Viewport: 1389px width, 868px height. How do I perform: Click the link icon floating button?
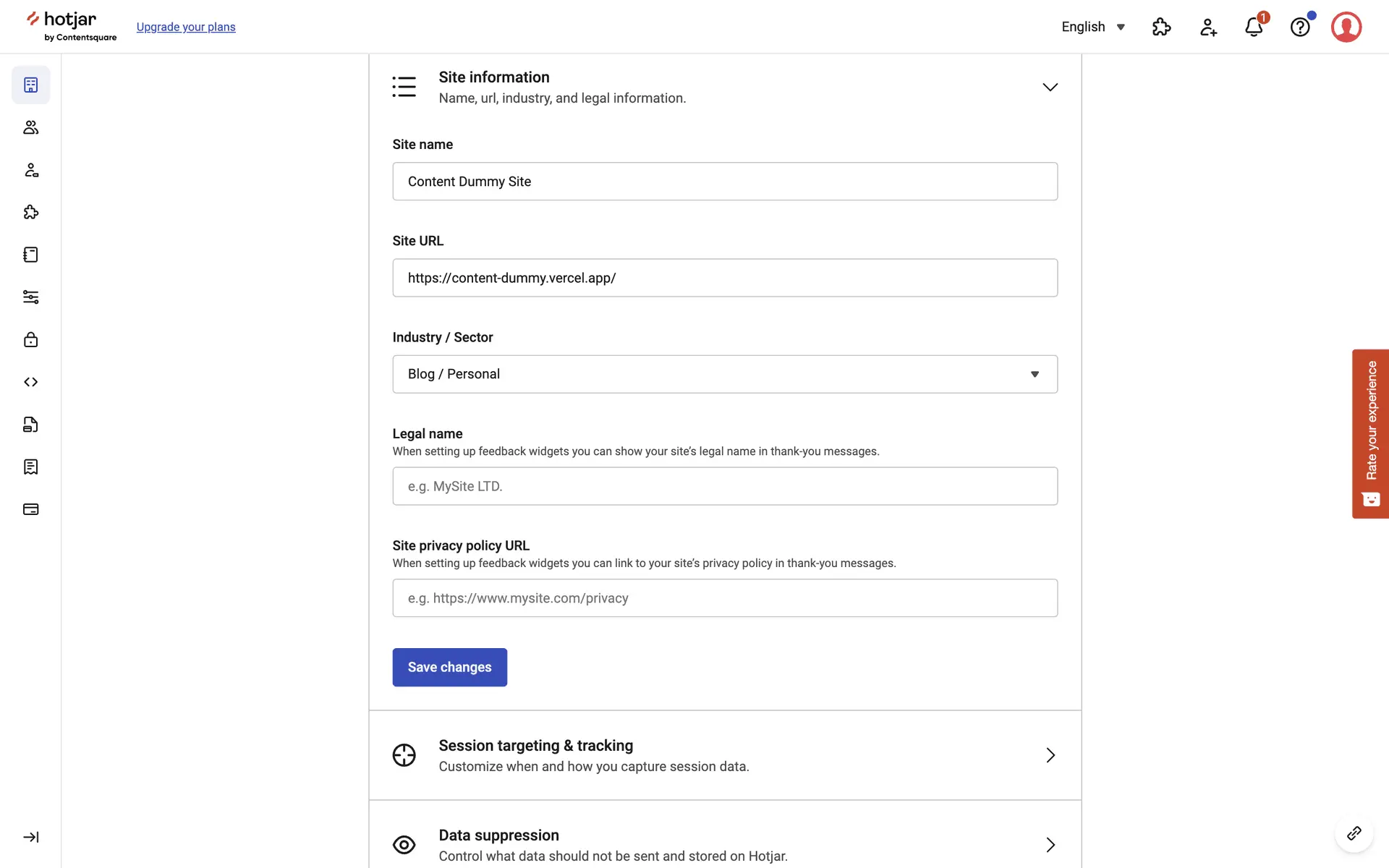pos(1354,833)
